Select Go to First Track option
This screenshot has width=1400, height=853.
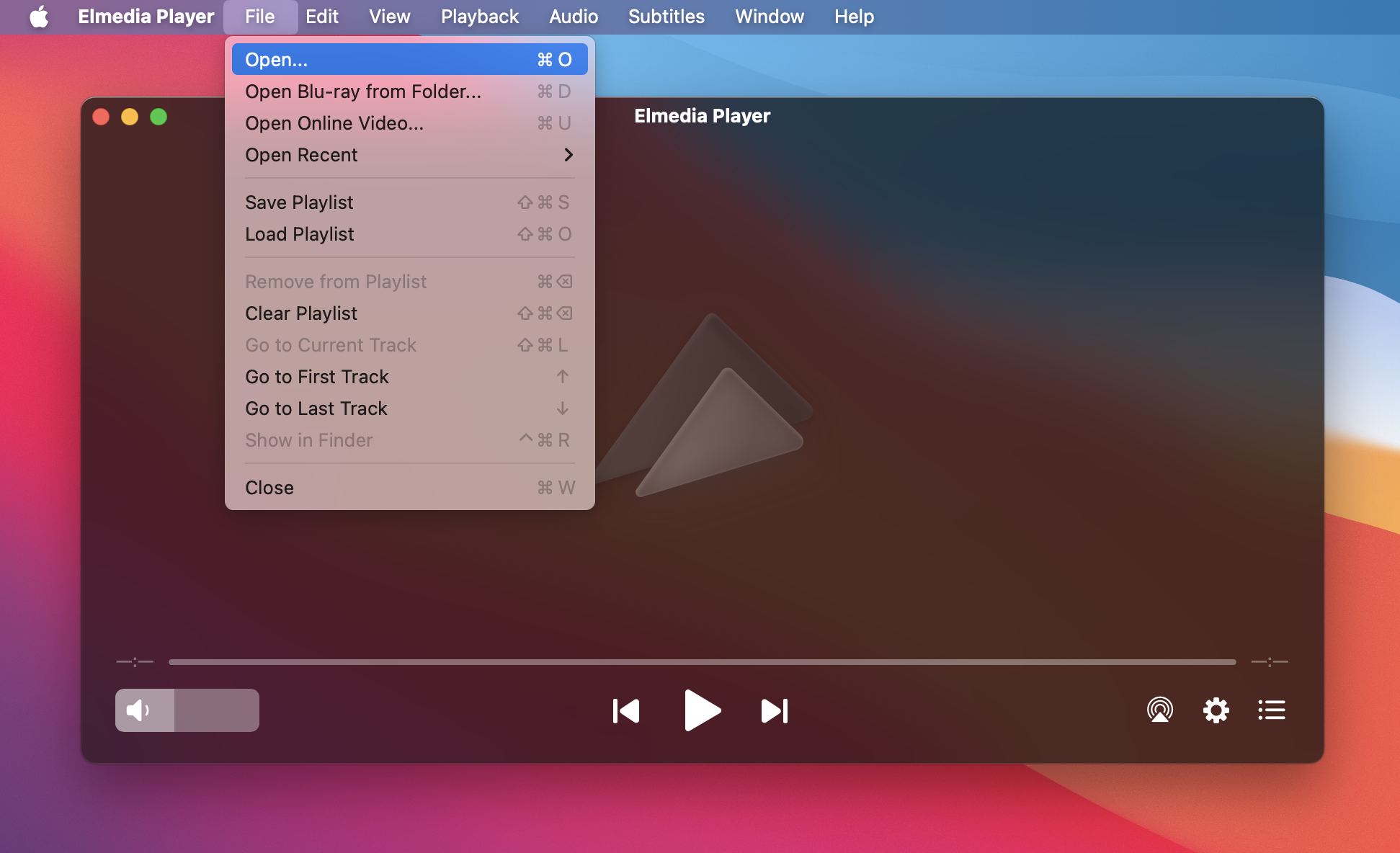[316, 377]
